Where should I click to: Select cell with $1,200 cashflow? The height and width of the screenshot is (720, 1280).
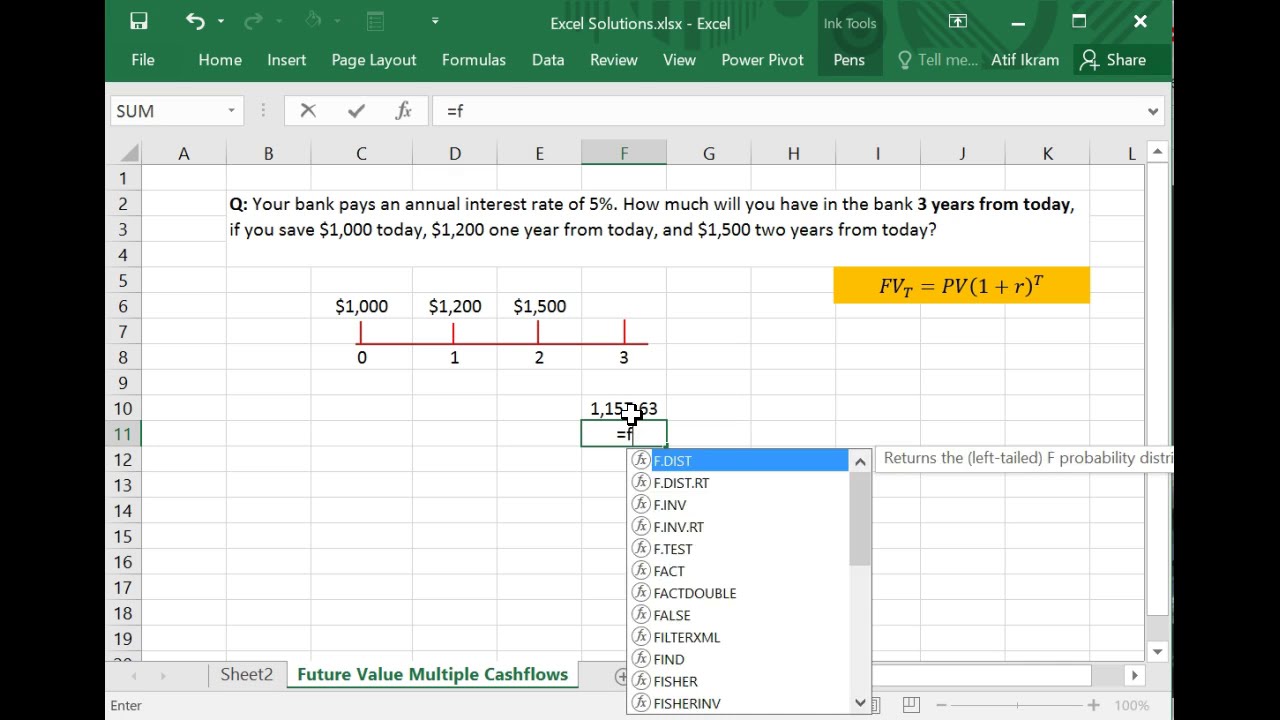click(x=455, y=306)
